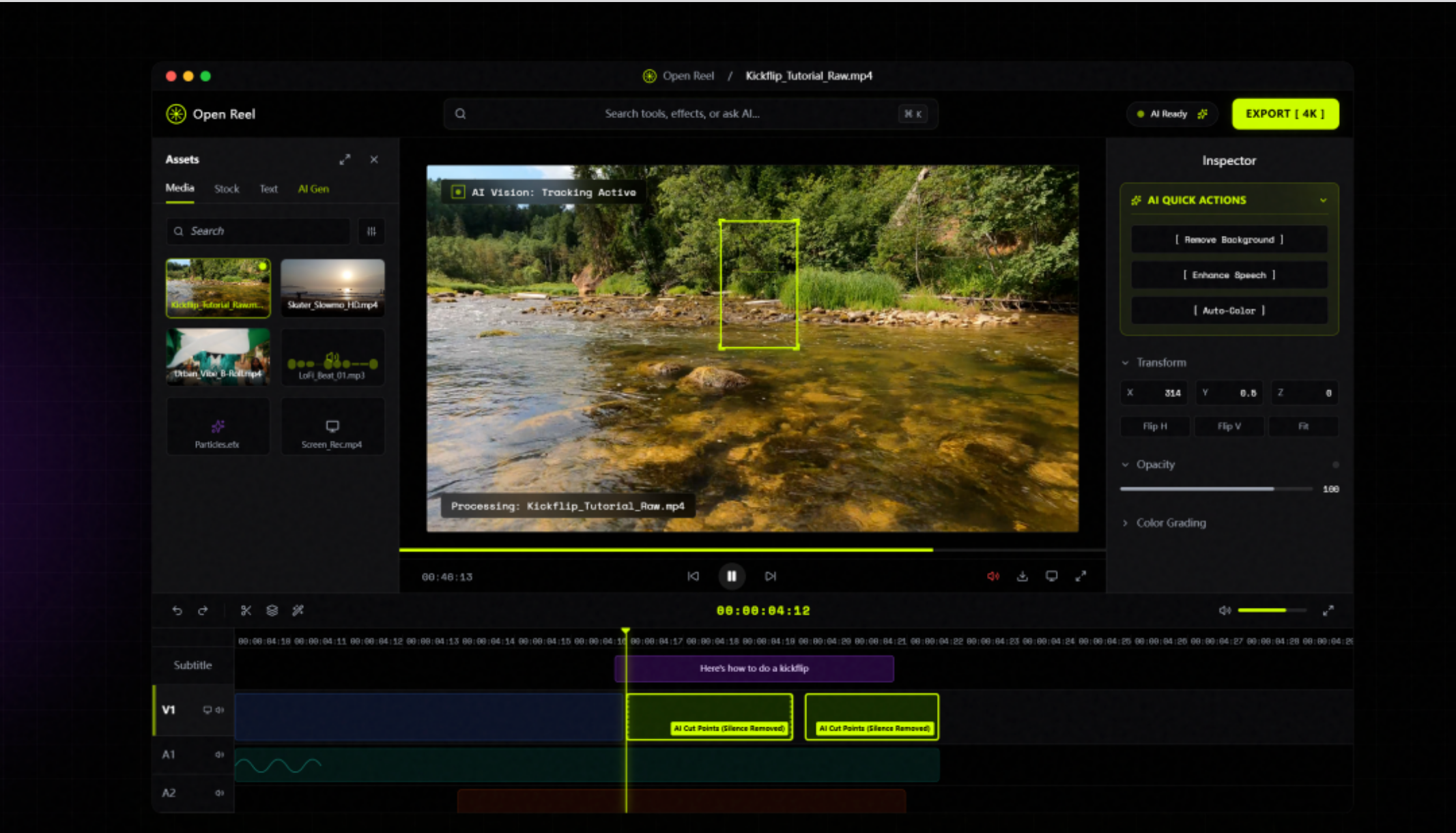This screenshot has height=833, width=1456.
Task: Edit the Y transform value field
Action: (x=1229, y=393)
